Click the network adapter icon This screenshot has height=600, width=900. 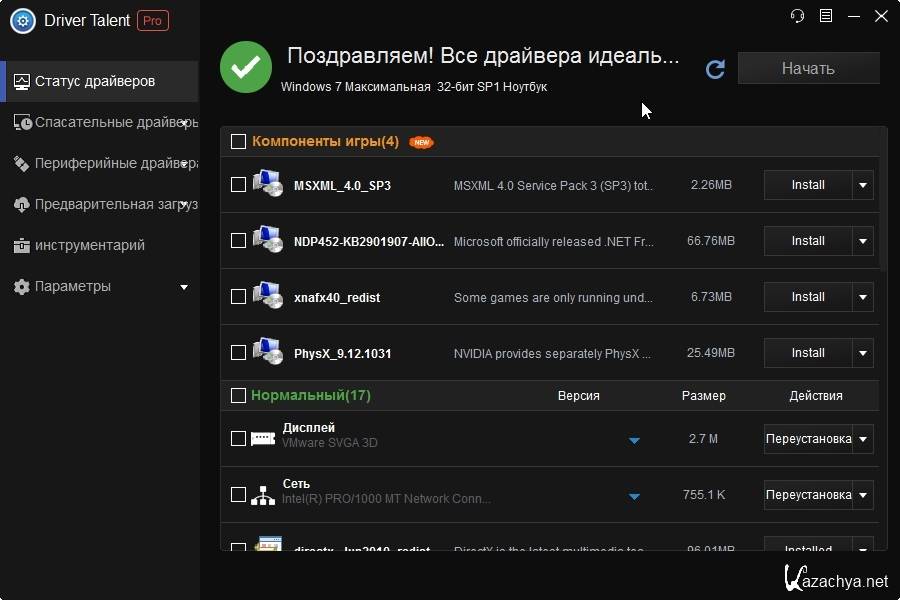click(263, 495)
